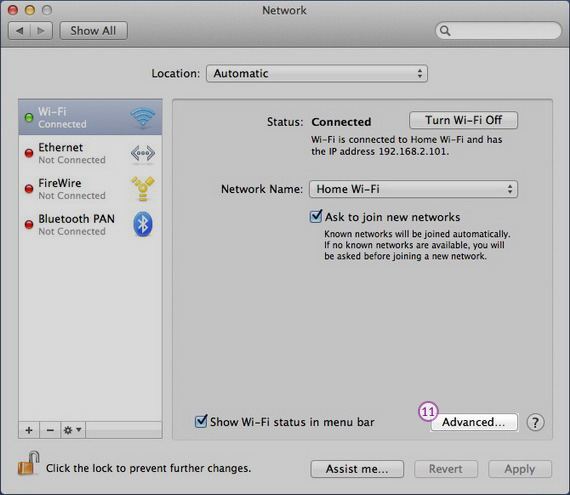The width and height of the screenshot is (570, 495).
Task: Close the Network window
Action: tap(13, 10)
